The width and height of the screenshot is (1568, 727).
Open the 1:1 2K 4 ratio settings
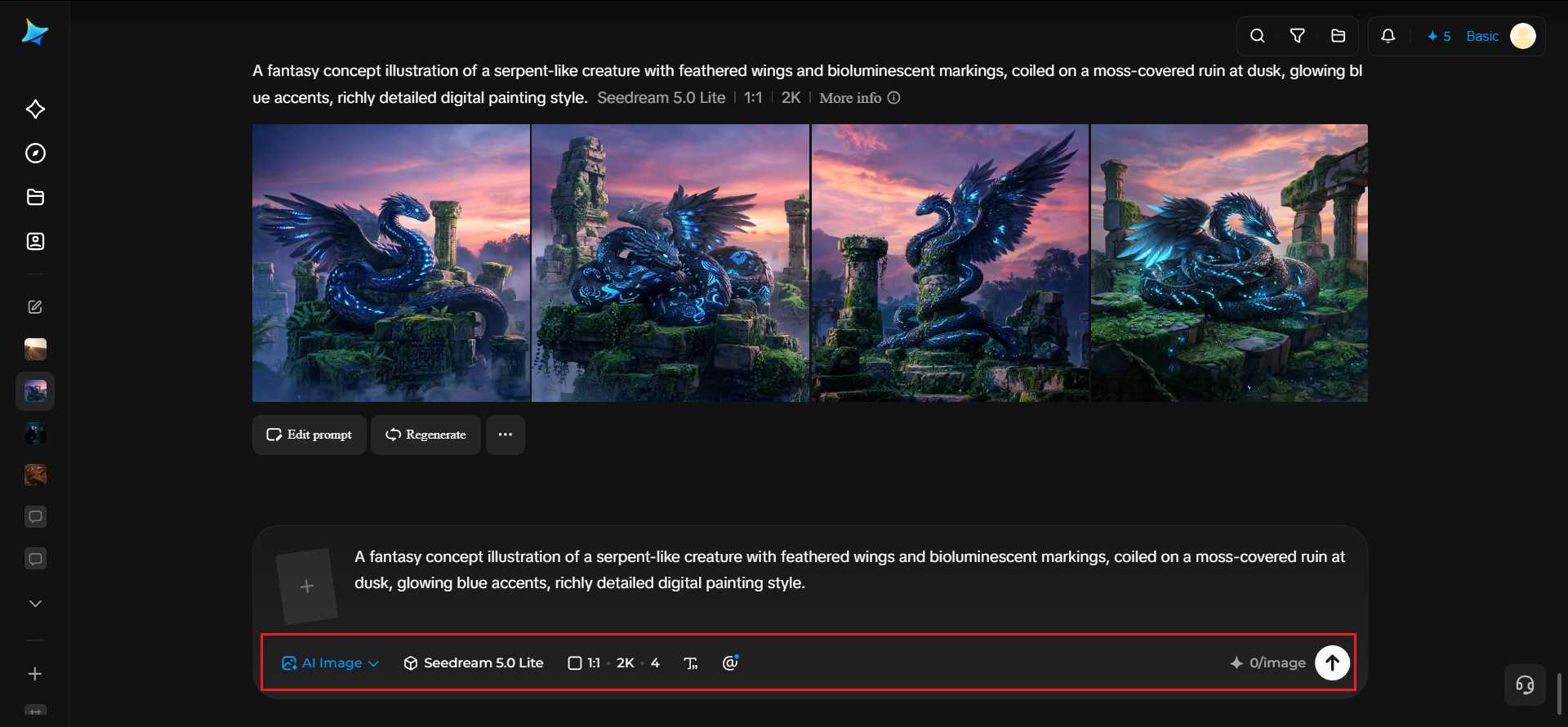pyautogui.click(x=613, y=663)
